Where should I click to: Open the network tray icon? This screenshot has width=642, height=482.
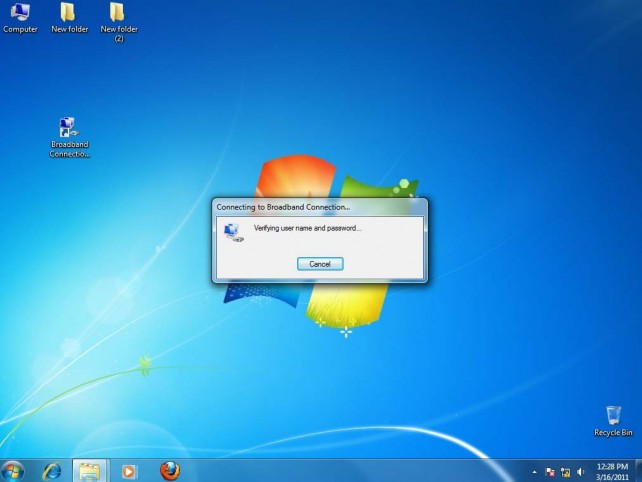(x=565, y=472)
